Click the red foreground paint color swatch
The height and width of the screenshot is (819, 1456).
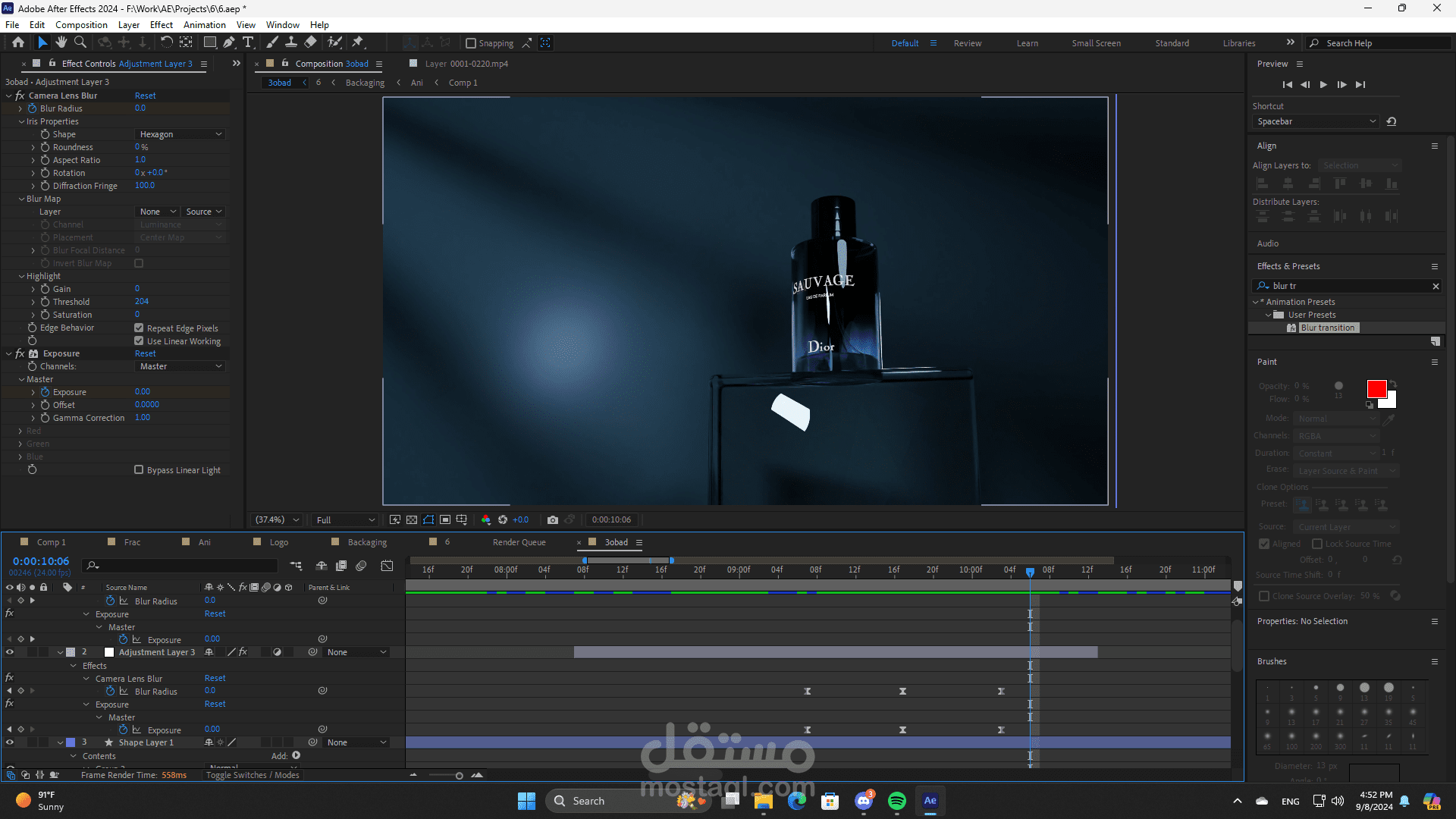point(1376,389)
